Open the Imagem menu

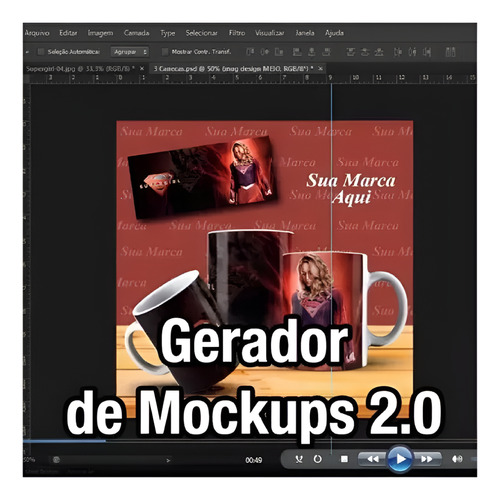pyautogui.click(x=100, y=33)
